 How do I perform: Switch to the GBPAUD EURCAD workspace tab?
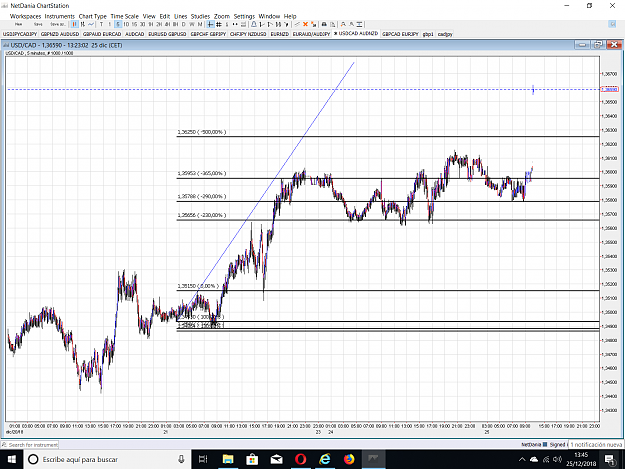102,34
